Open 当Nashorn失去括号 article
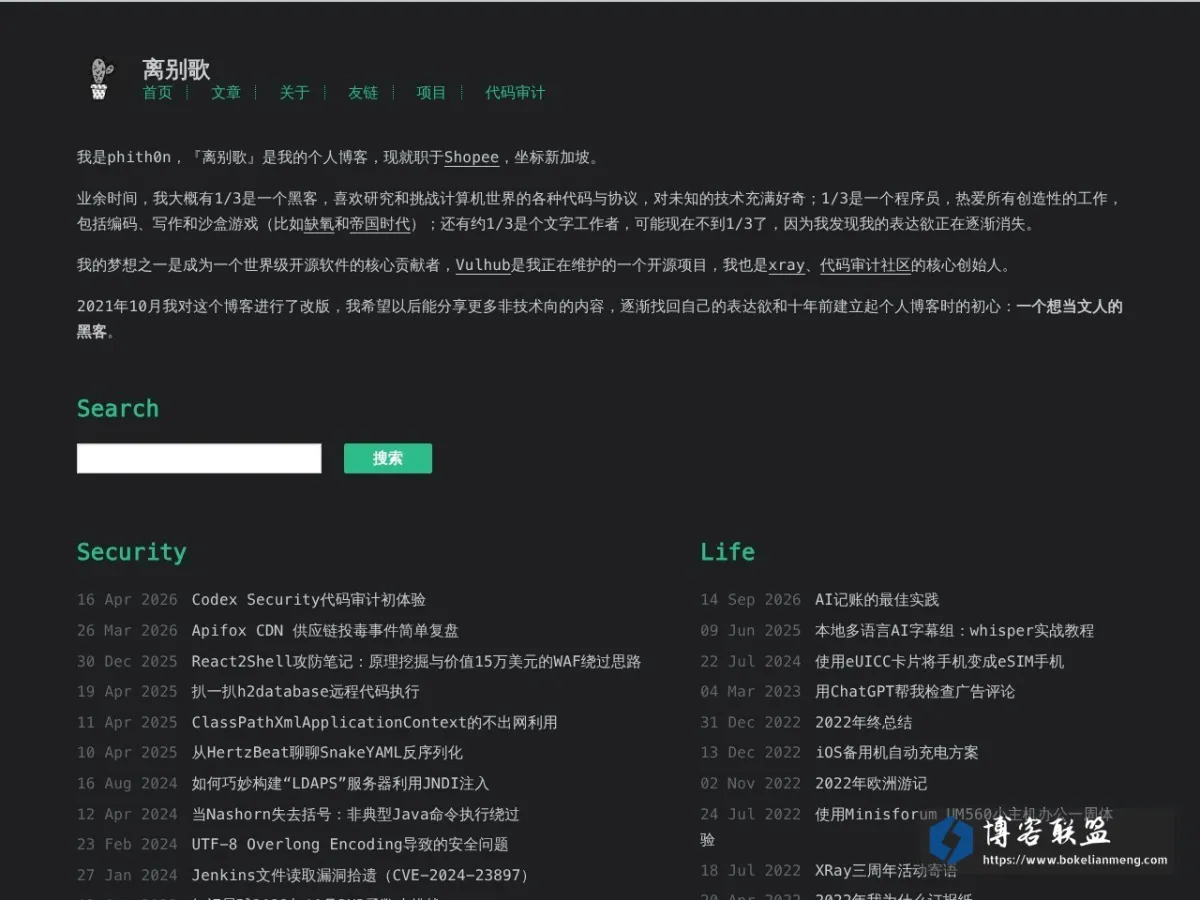Viewport: 1200px width, 900px height. click(x=355, y=815)
